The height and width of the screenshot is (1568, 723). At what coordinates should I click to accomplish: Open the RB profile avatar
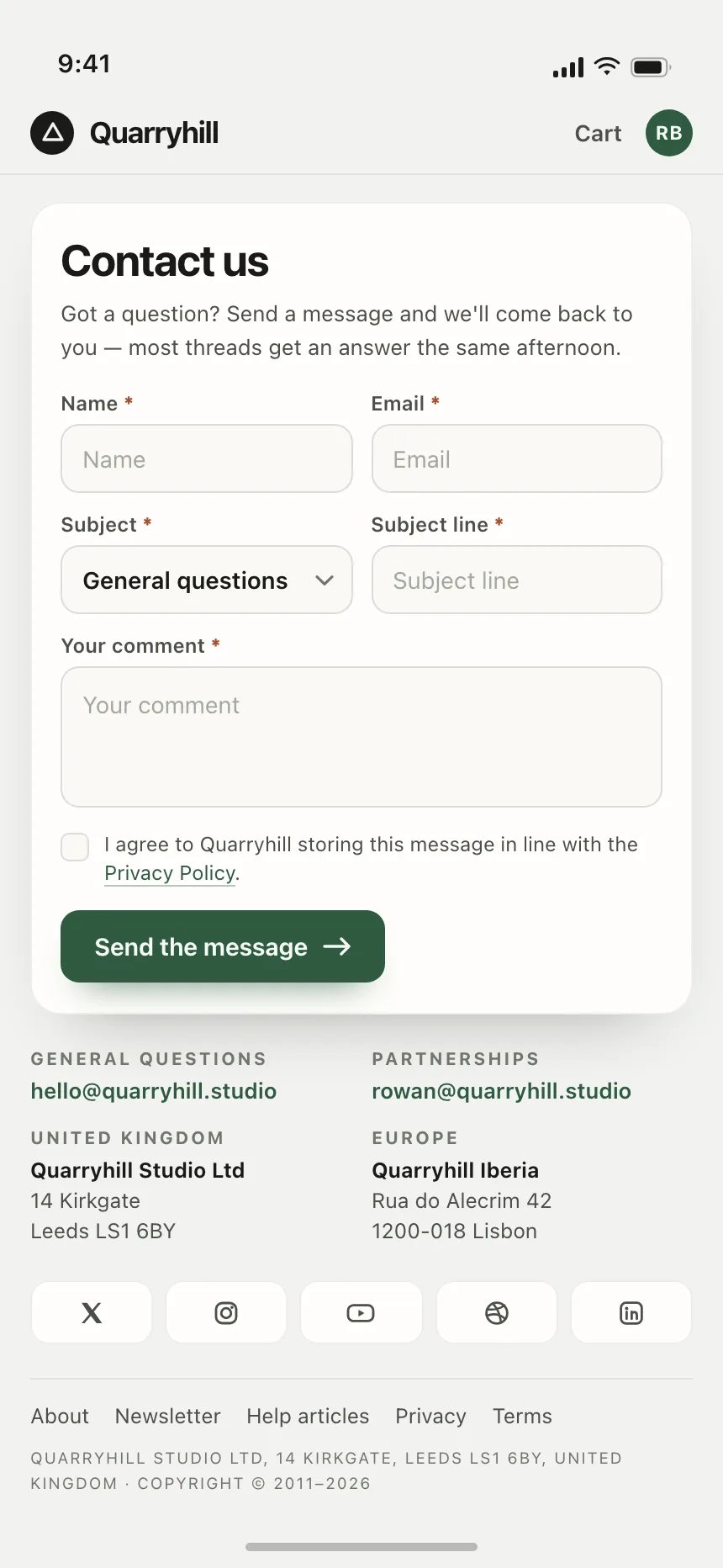pyautogui.click(x=669, y=133)
